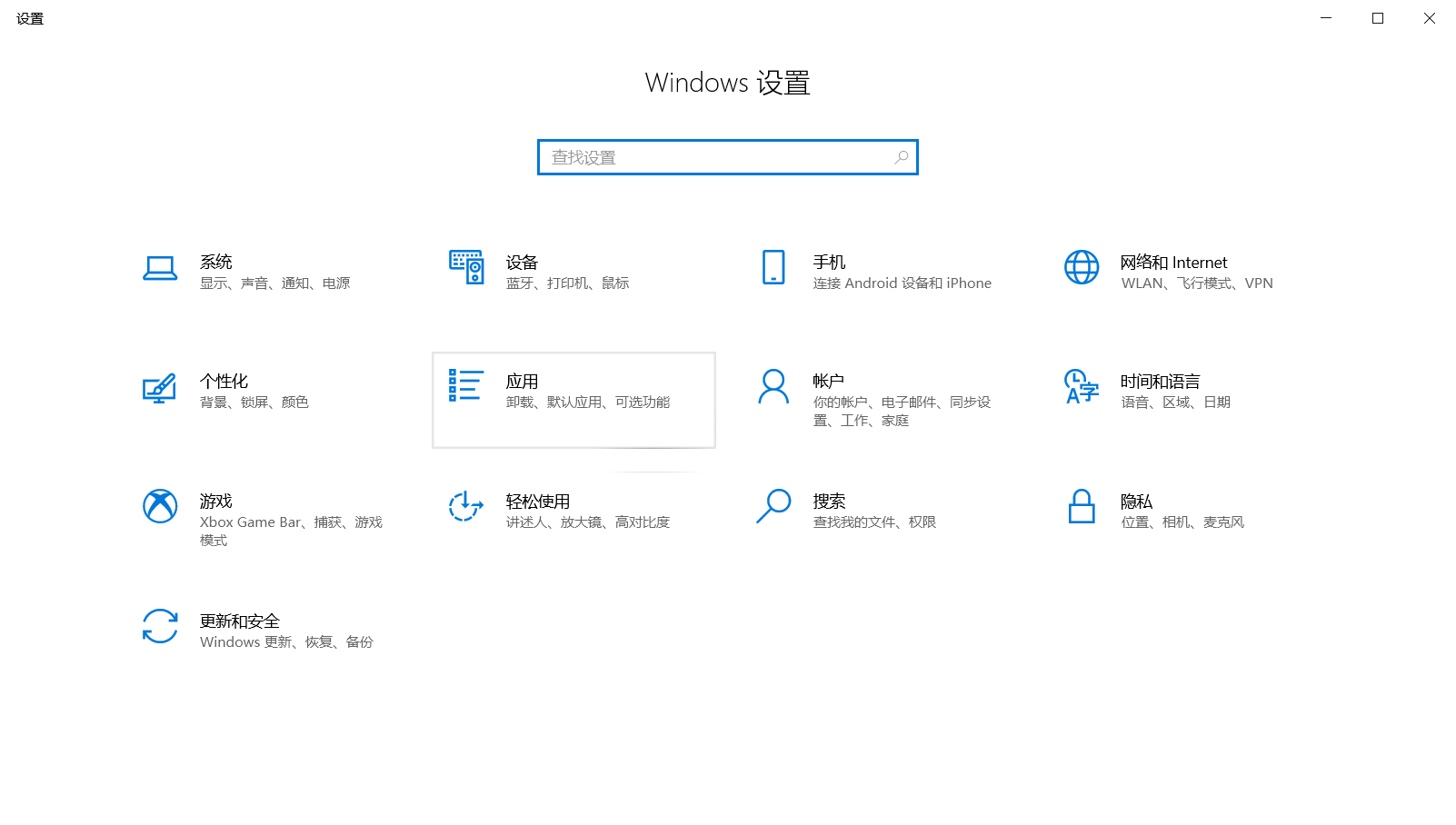Click the magnifier in the search box
Image resolution: width=1456 pixels, height=825 pixels.
(902, 157)
